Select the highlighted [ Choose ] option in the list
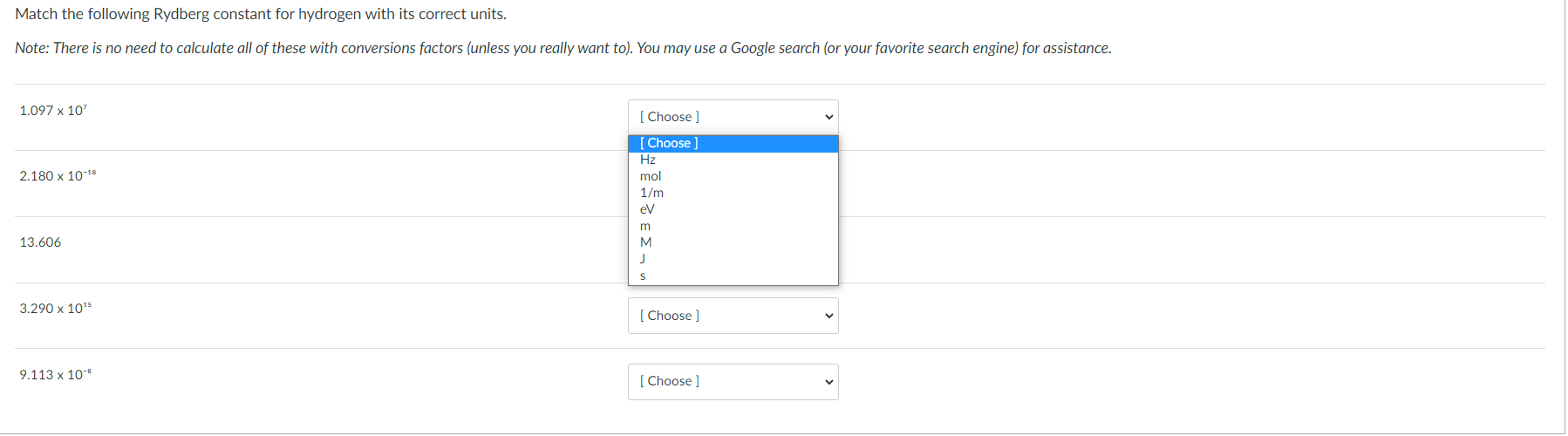 tap(669, 143)
